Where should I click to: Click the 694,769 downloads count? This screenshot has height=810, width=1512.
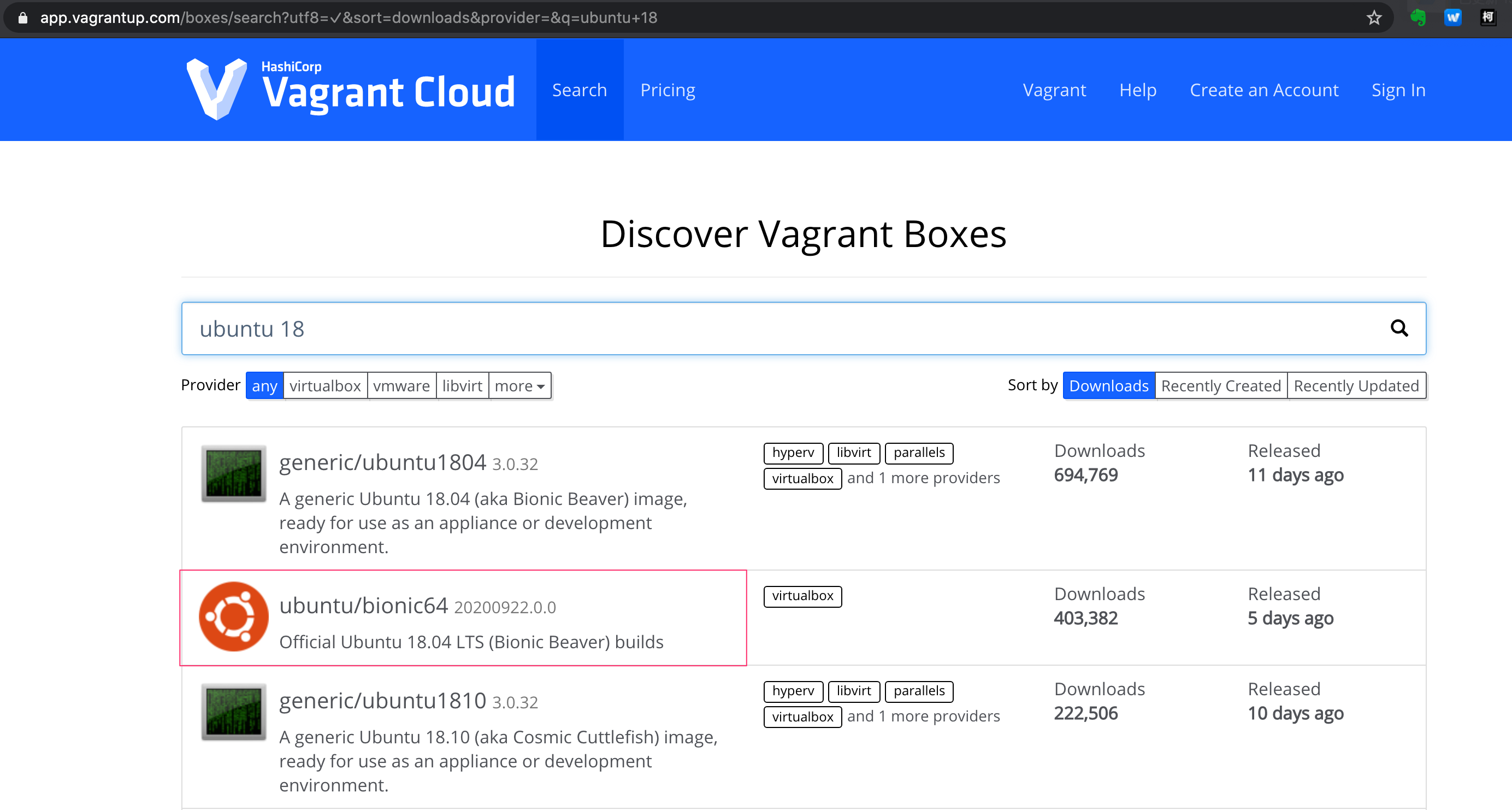[x=1086, y=475]
